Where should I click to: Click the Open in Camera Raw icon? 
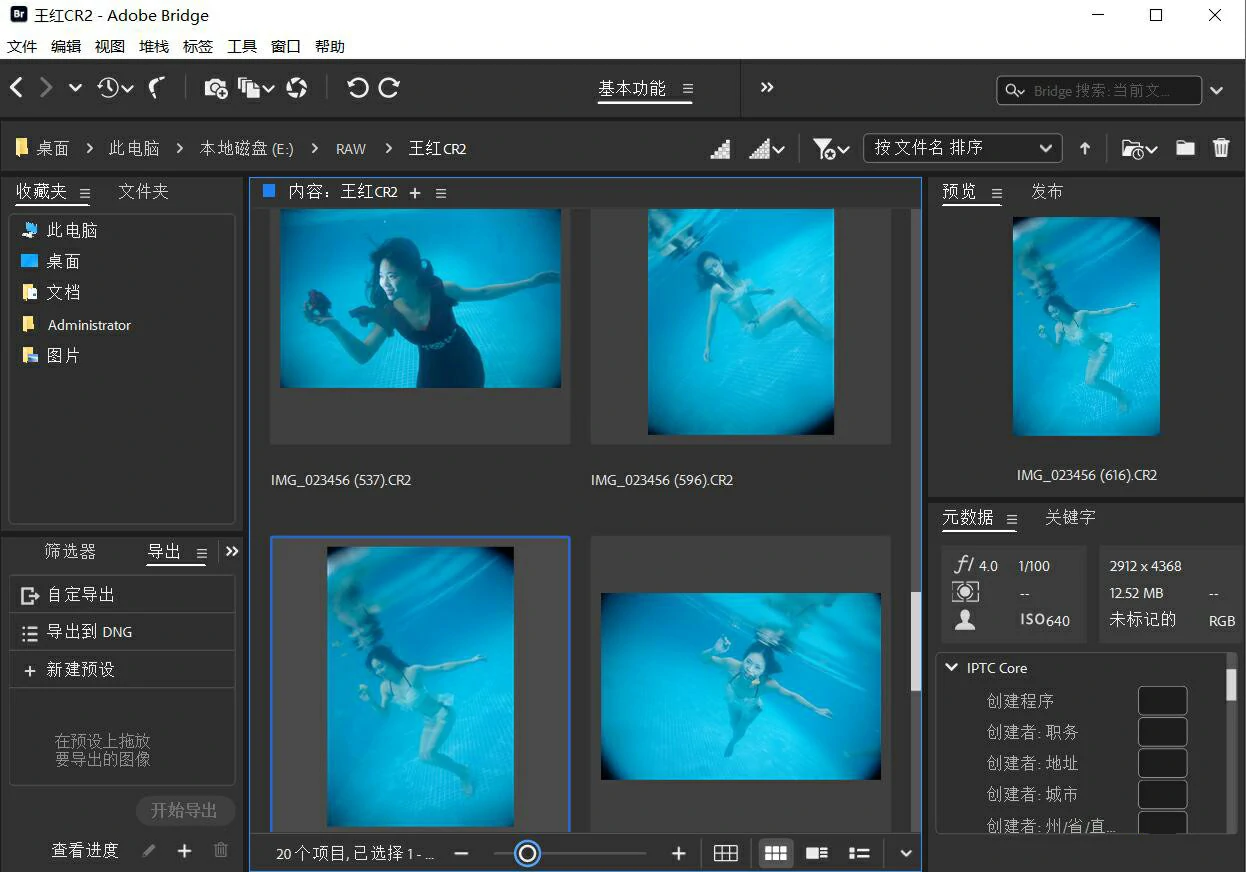(x=296, y=88)
